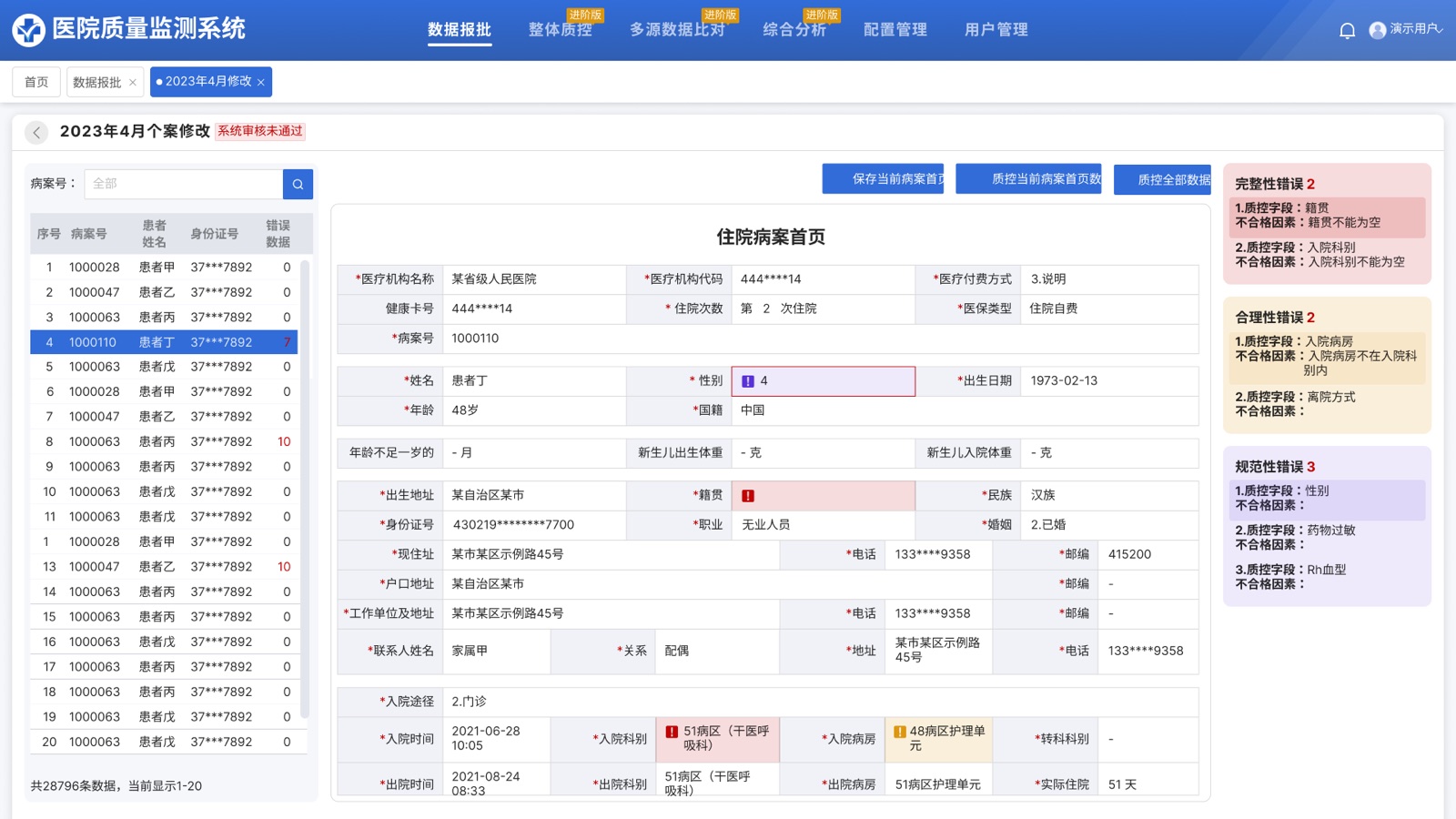Select the 入院科别不能为空 completeness error
Image resolution: width=1456 pixels, height=819 pixels.
point(1325,255)
